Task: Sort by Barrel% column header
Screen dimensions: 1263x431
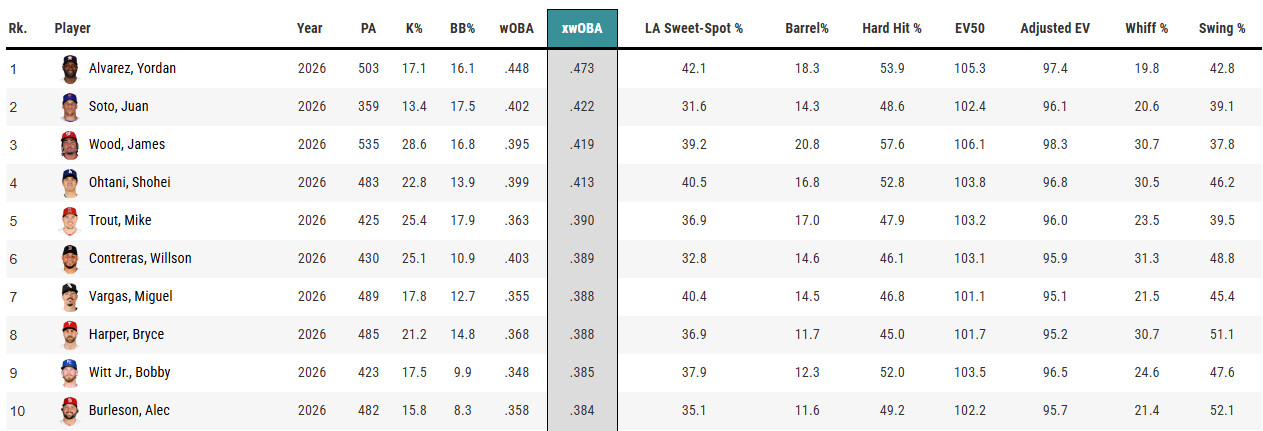Action: pyautogui.click(x=807, y=28)
